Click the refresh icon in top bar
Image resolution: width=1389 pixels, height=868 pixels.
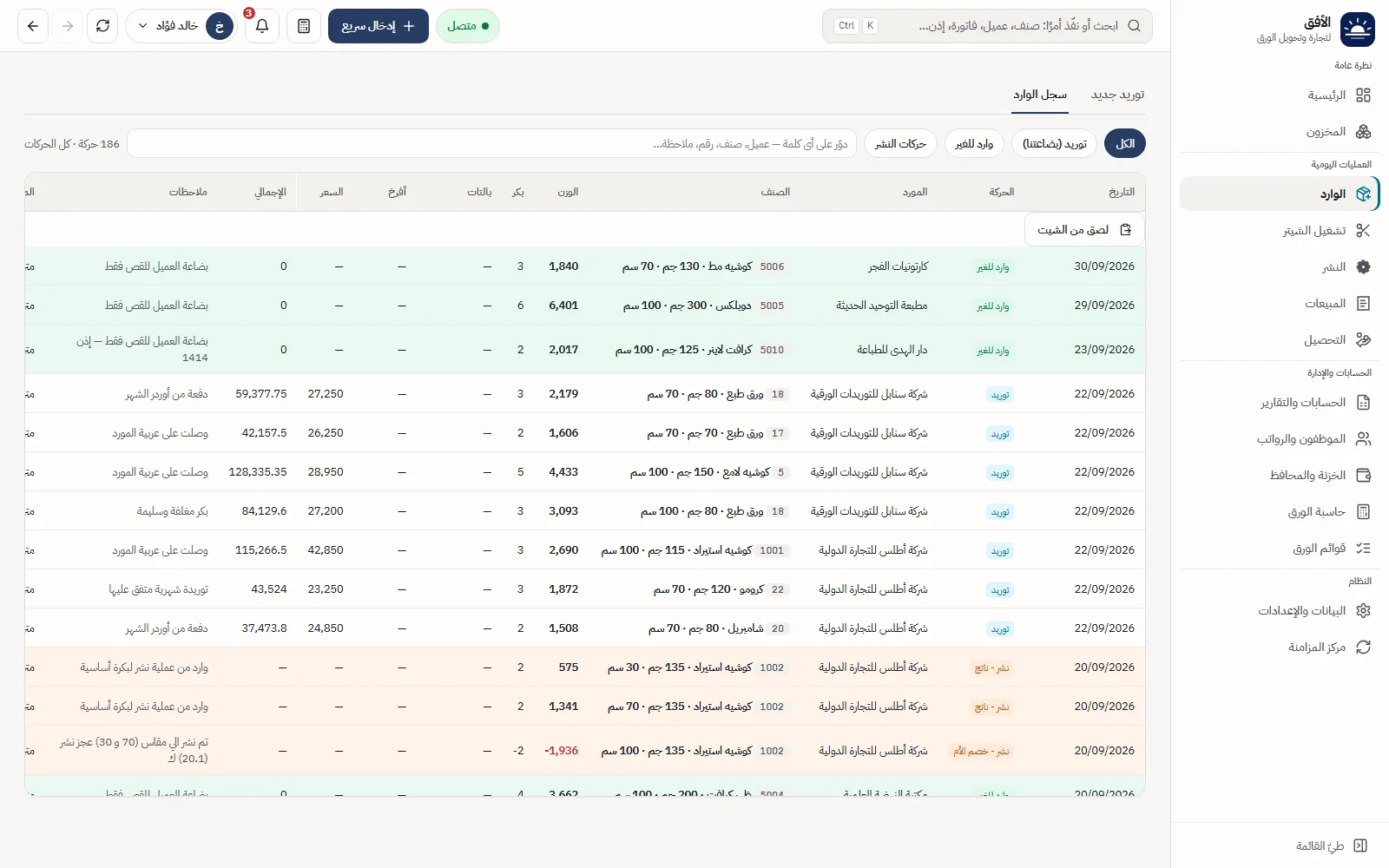click(x=102, y=26)
